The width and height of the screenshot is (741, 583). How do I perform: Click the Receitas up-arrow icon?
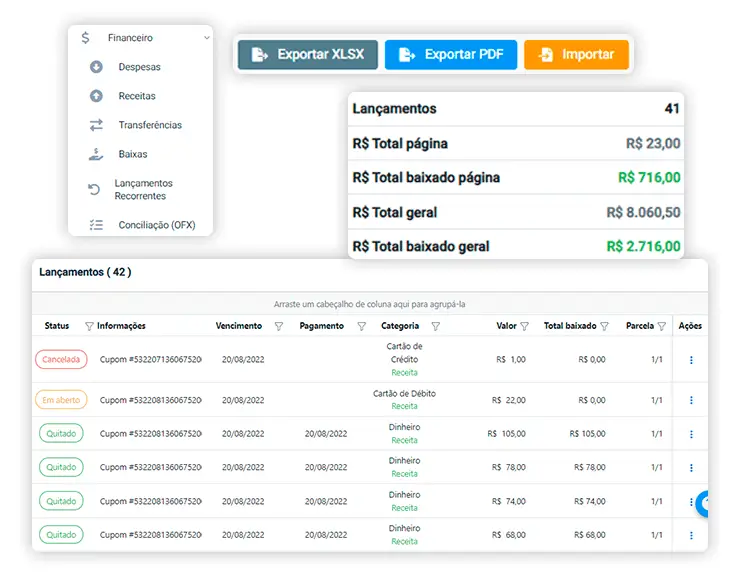coord(96,96)
